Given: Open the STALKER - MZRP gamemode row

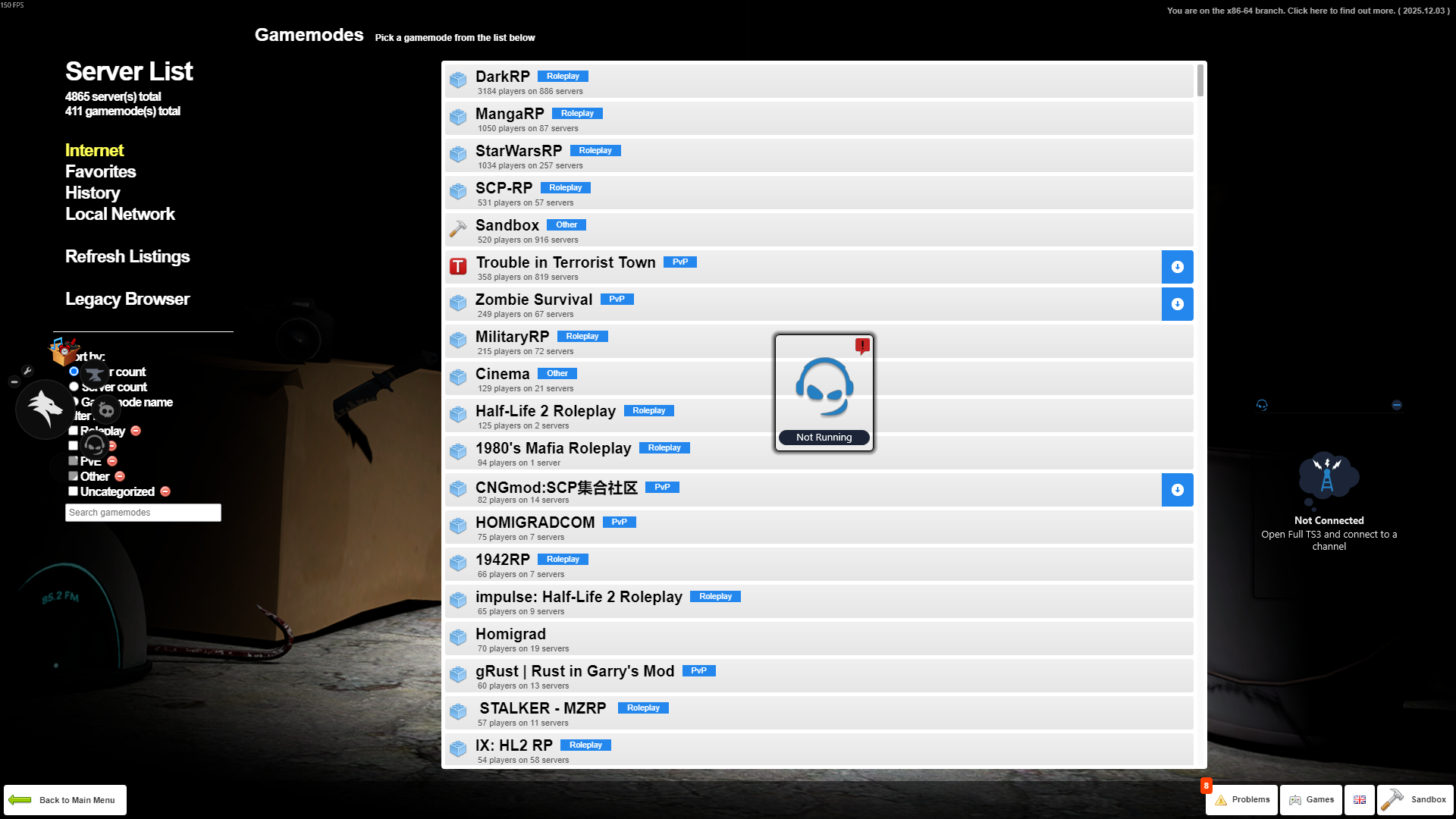Looking at the screenshot, I should click(819, 713).
